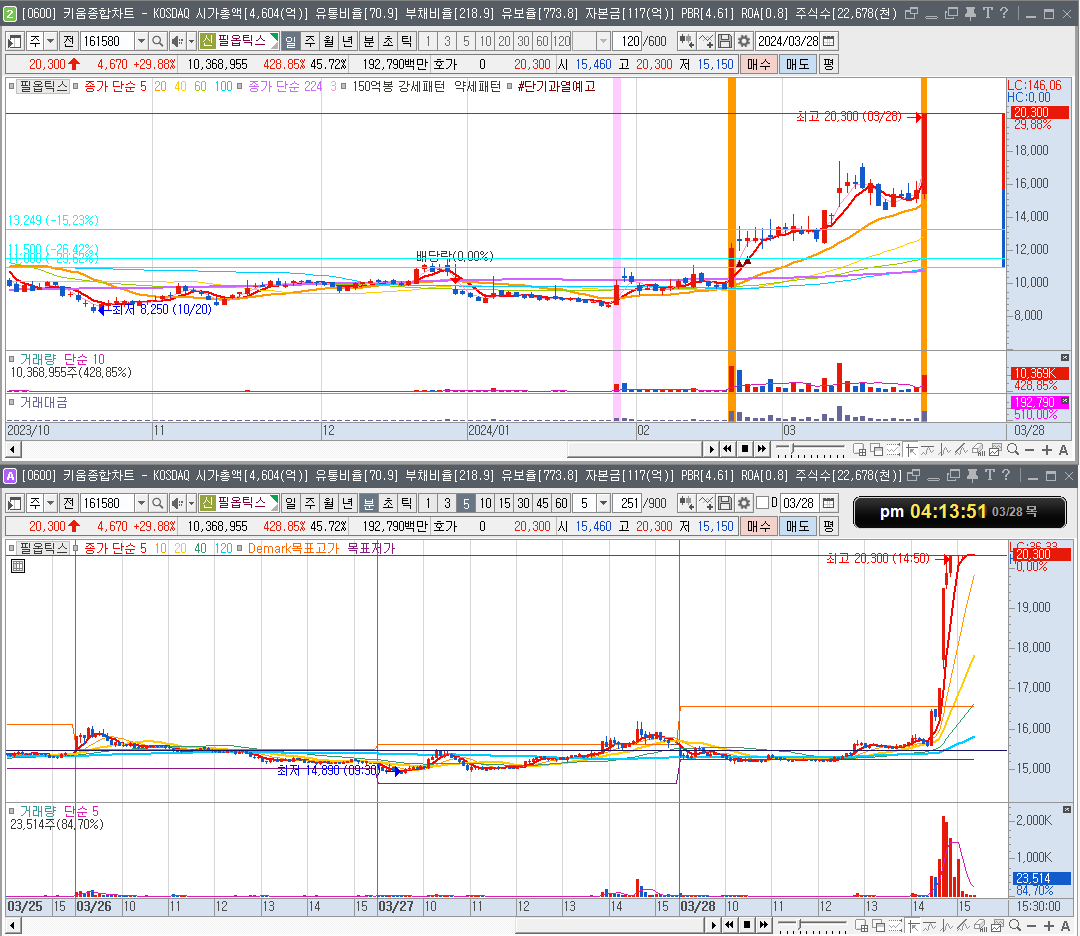Image resolution: width=1080 pixels, height=936 pixels.
Task: Pin the upper window with pushpin icon
Action: point(970,13)
